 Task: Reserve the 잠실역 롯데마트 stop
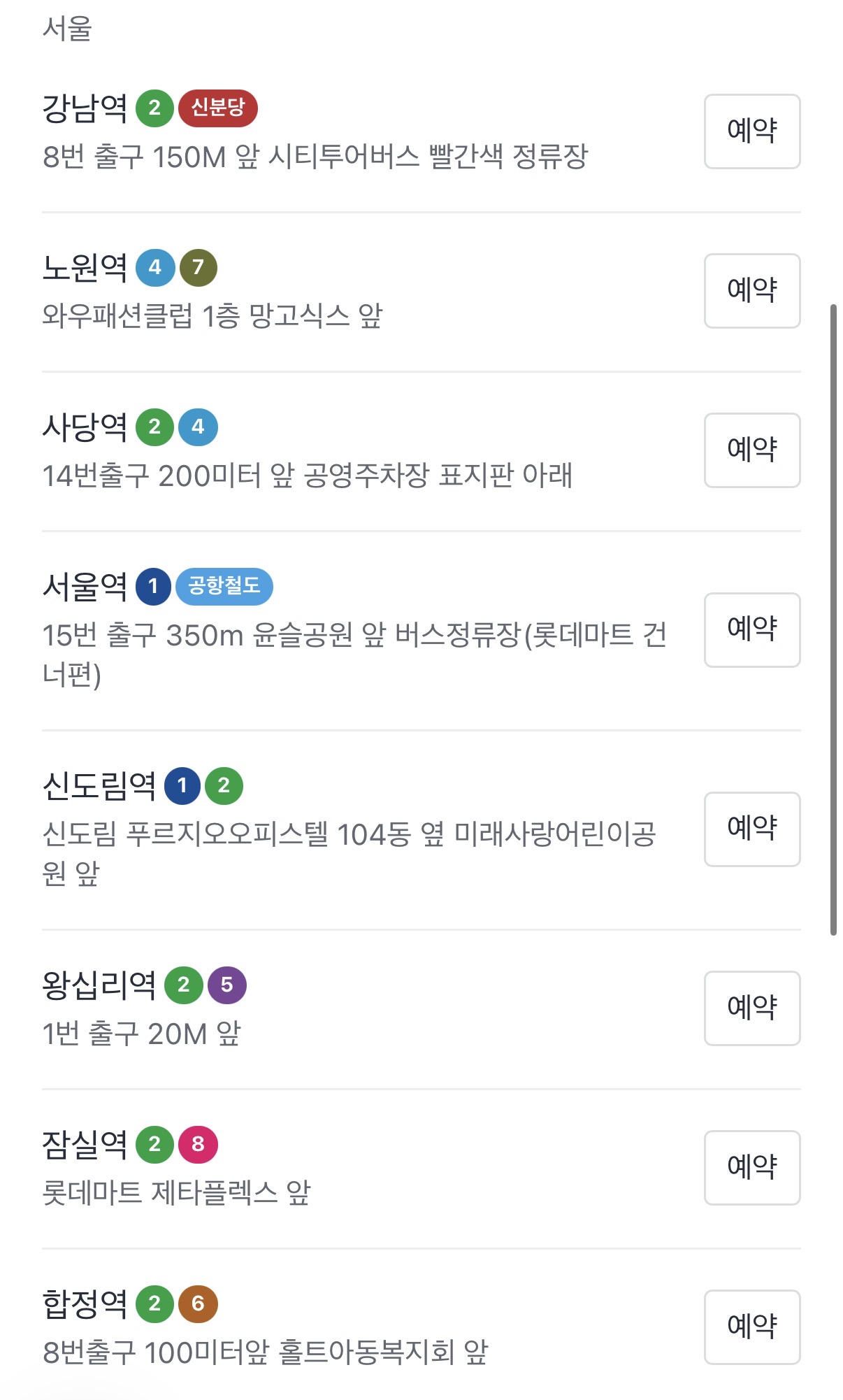752,1168
